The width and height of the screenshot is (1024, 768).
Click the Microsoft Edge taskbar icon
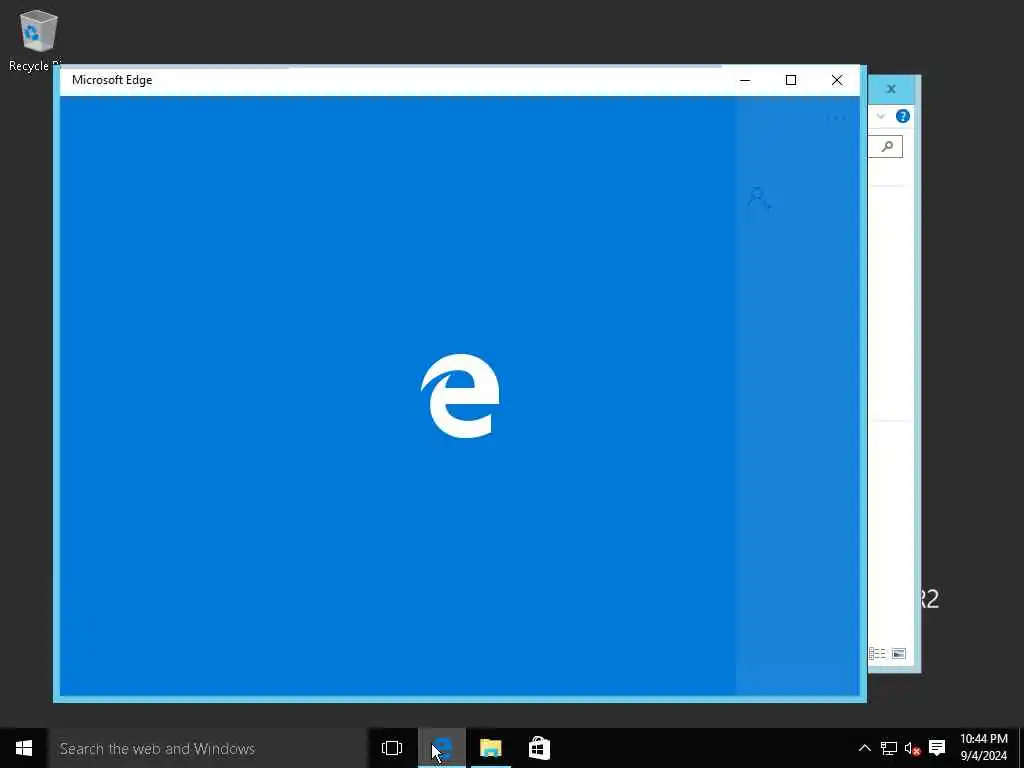click(x=442, y=748)
